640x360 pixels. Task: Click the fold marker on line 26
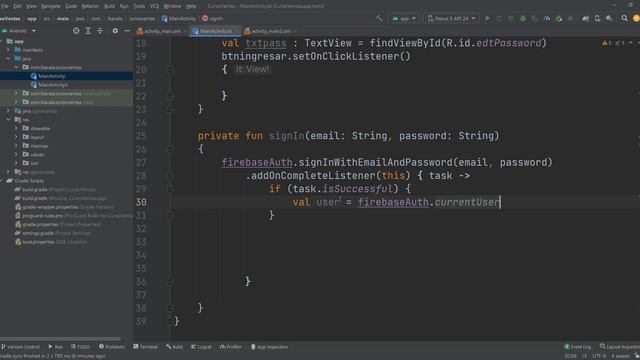(x=171, y=149)
